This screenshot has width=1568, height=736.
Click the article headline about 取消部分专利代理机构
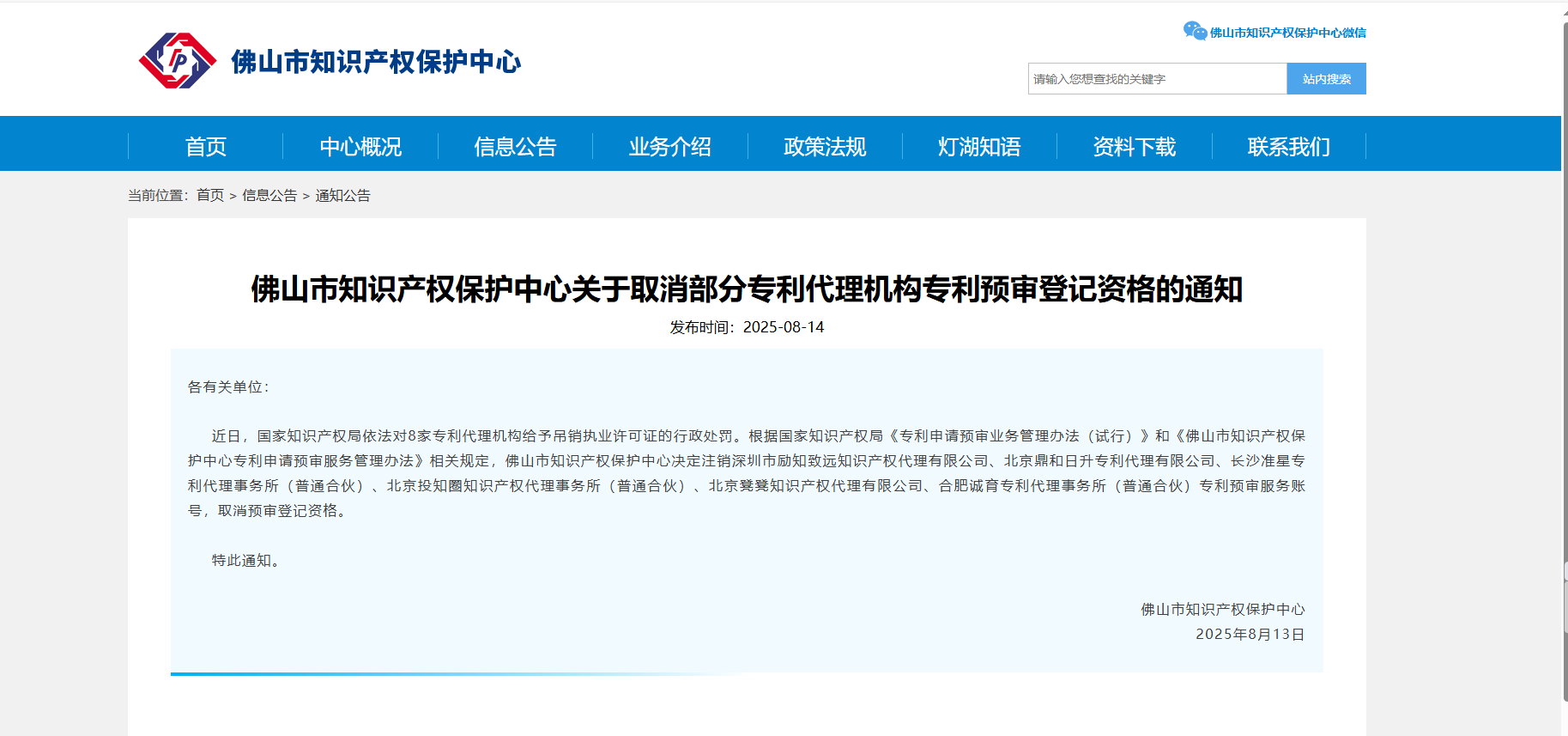[747, 289]
